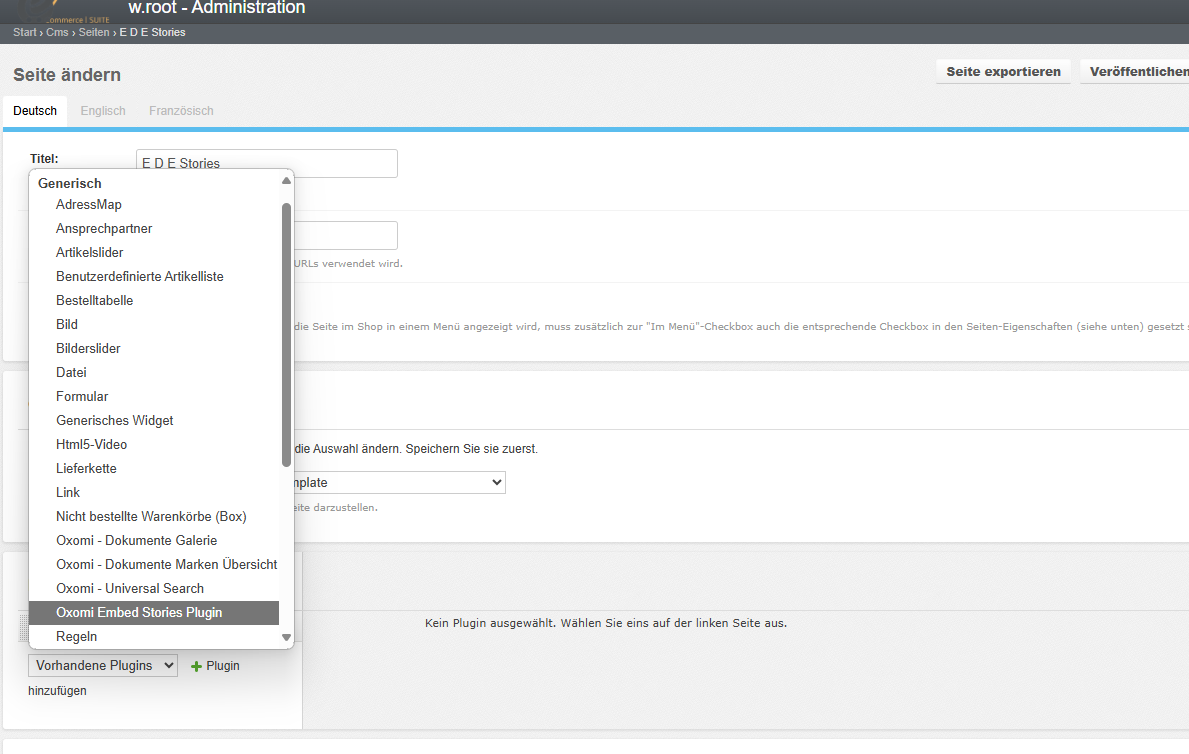This screenshot has height=754, width=1189.
Task: Choose Oxomi - Universal Search entry
Action: tap(130, 589)
